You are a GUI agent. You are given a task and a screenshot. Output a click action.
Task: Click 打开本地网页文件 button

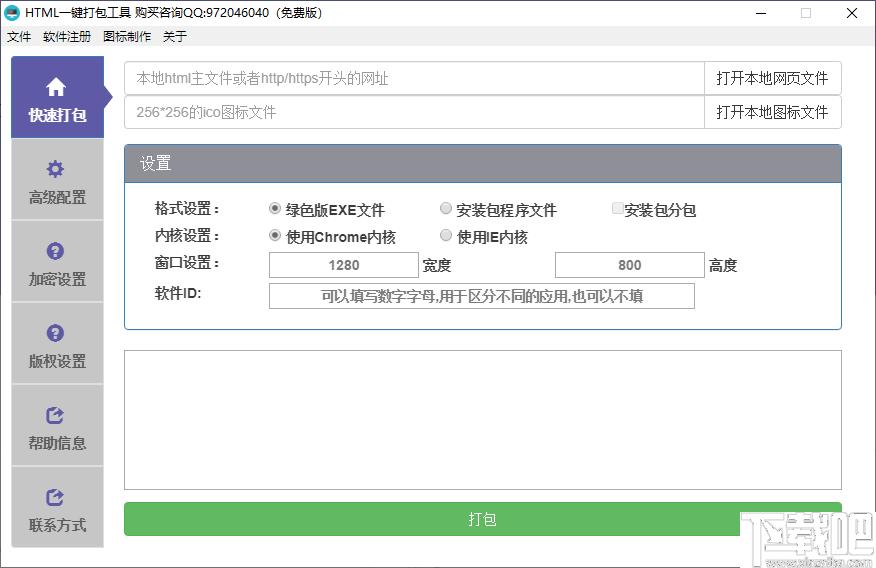tap(772, 78)
